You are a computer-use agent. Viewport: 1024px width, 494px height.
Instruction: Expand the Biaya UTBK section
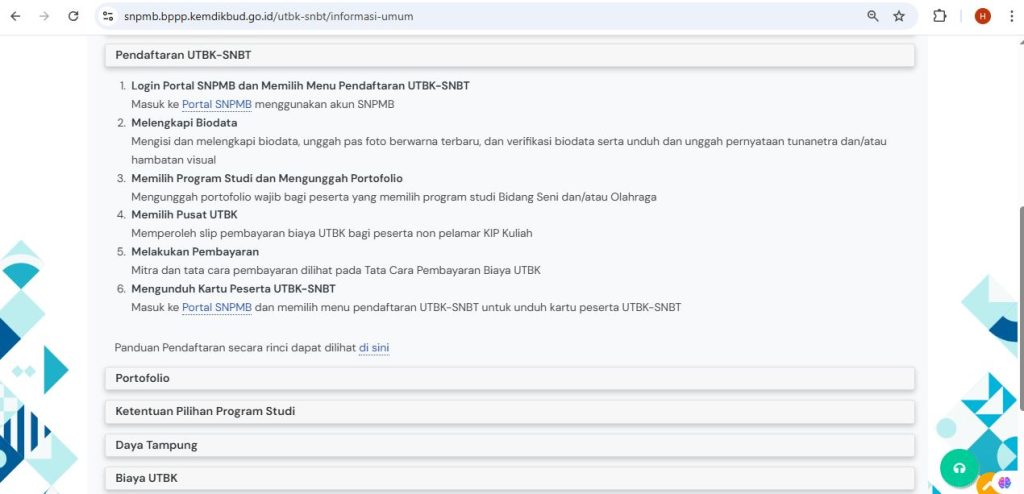pyautogui.click(x=509, y=478)
